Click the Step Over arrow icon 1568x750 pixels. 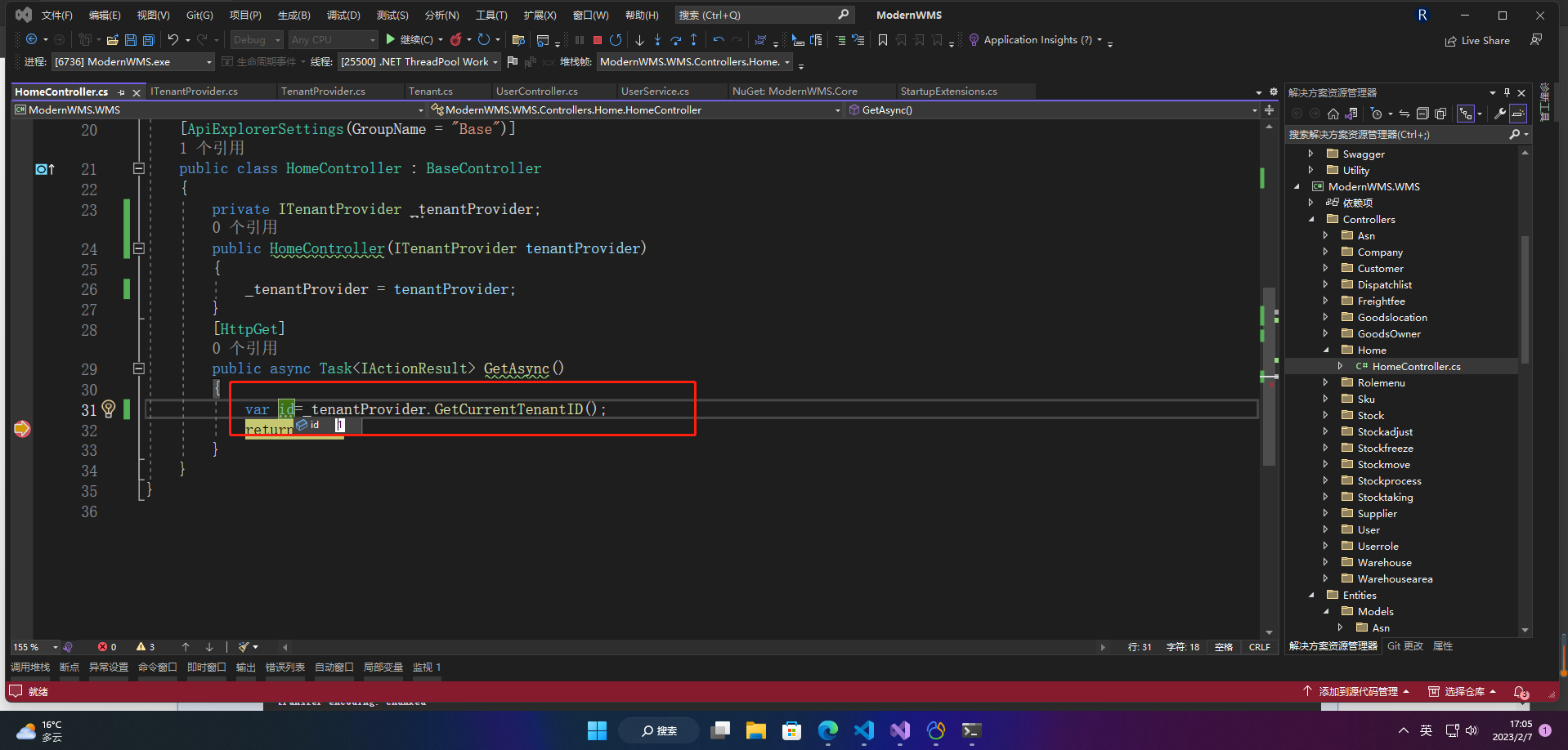click(x=675, y=40)
